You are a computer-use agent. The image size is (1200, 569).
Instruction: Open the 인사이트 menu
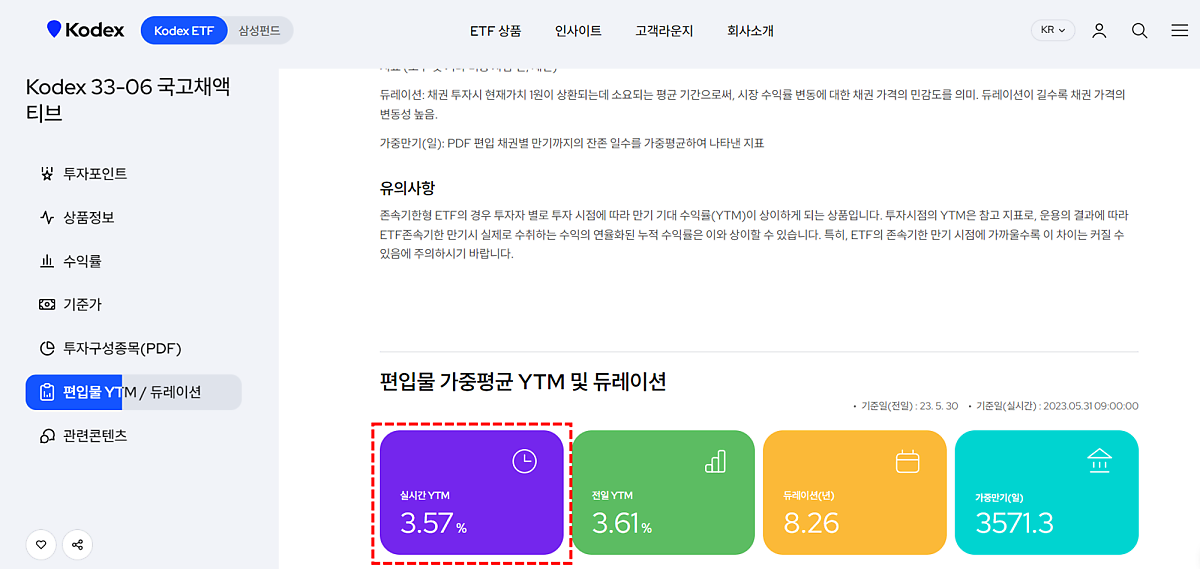point(578,31)
